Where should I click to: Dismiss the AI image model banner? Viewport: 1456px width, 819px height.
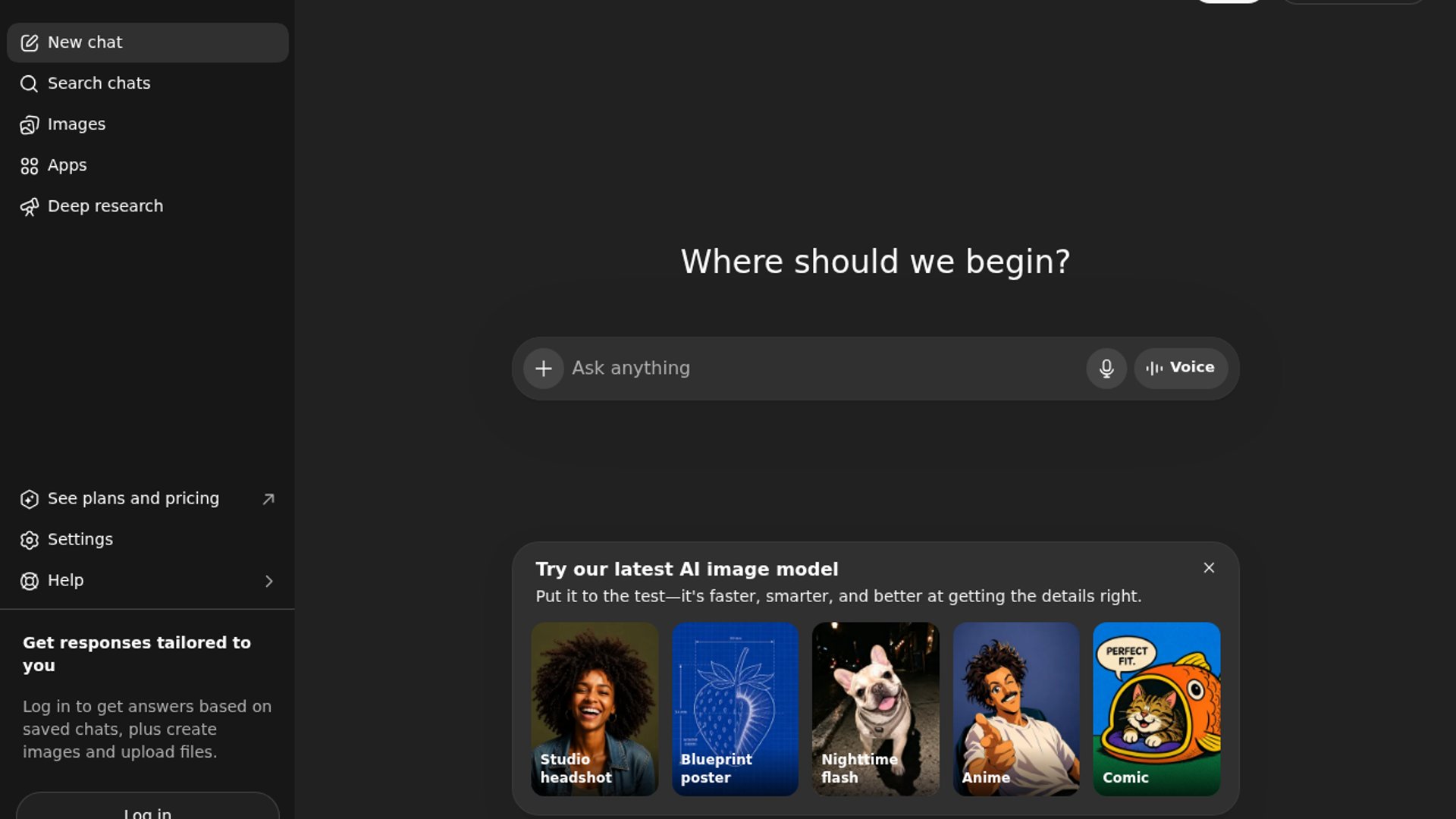coord(1209,568)
